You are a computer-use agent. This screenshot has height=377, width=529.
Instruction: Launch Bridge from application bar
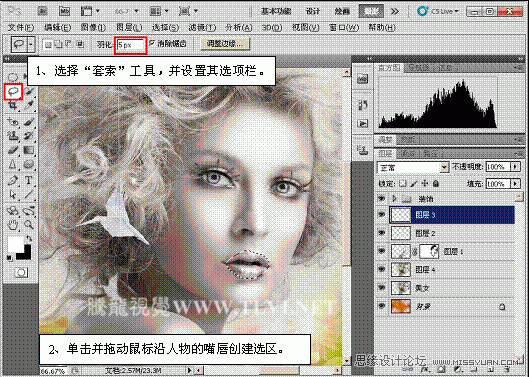pos(43,11)
